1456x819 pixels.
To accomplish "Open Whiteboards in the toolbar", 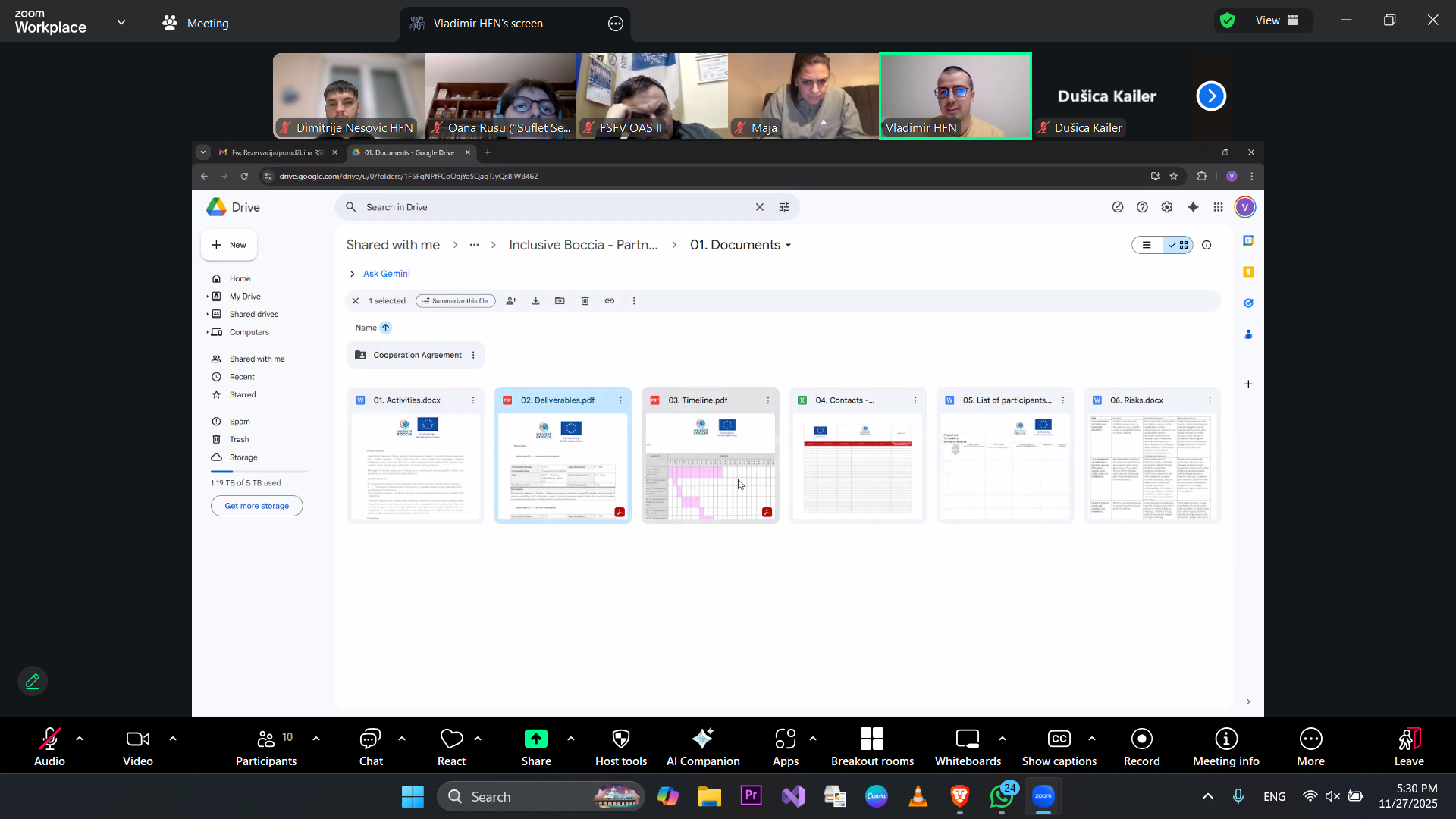I will tap(968, 739).
